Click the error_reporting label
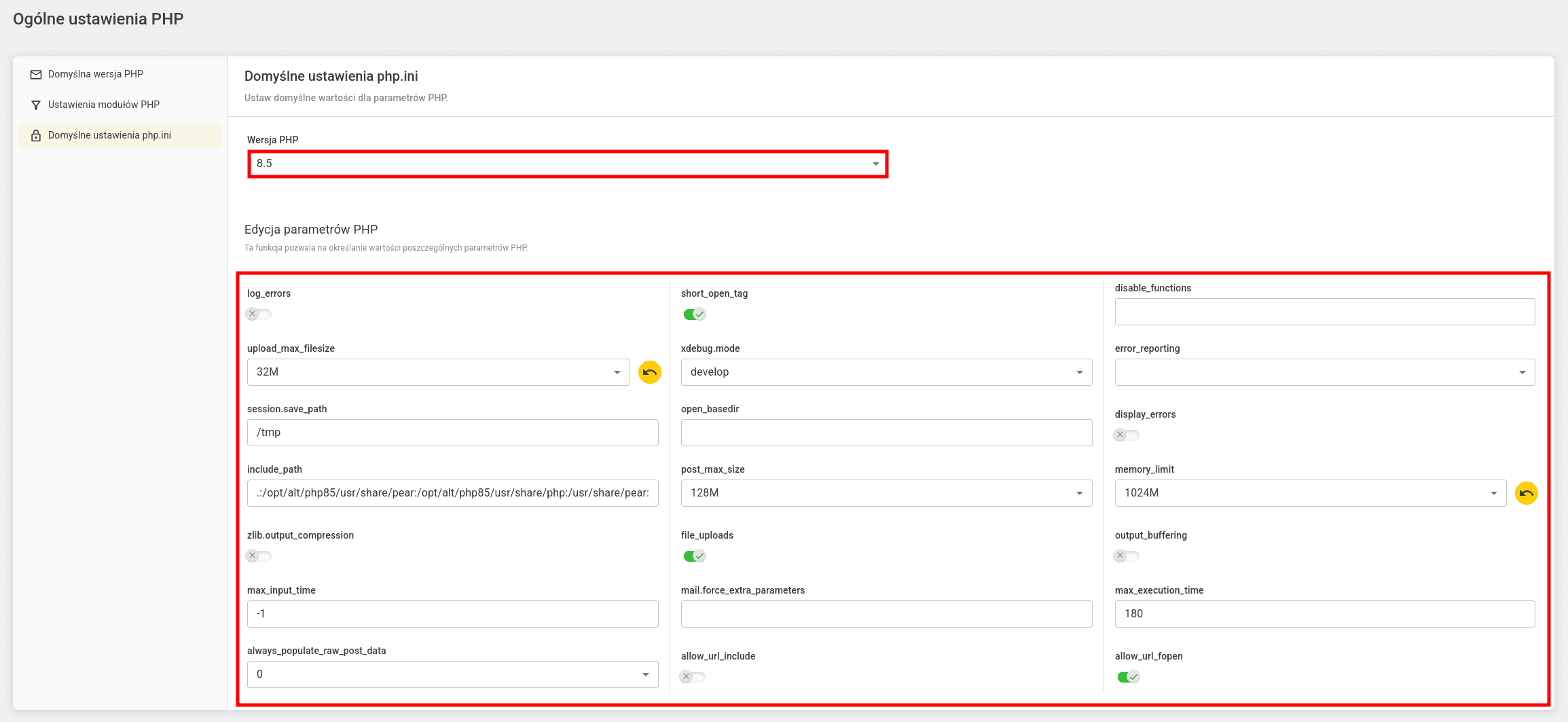The image size is (1568, 722). pos(1148,348)
